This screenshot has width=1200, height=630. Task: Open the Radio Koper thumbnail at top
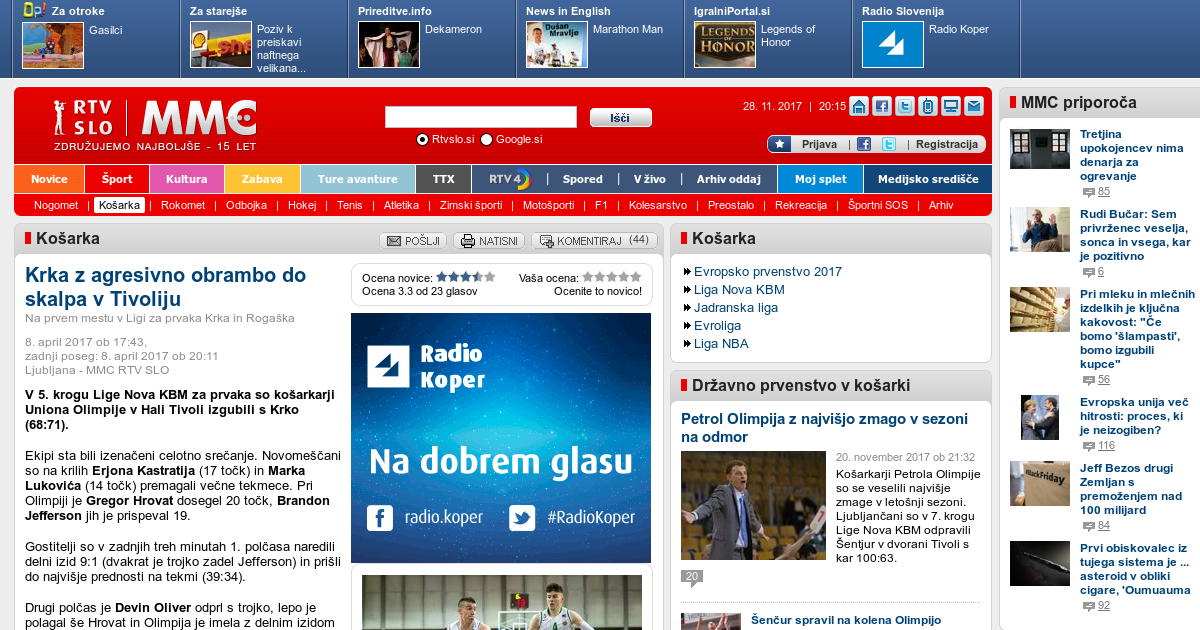(x=892, y=45)
